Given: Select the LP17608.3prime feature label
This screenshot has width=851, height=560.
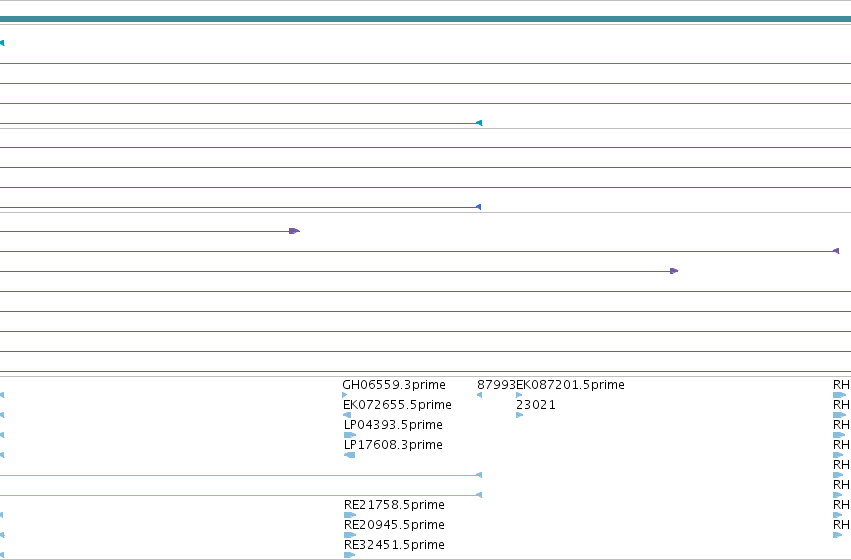Looking at the screenshot, I should [393, 445].
